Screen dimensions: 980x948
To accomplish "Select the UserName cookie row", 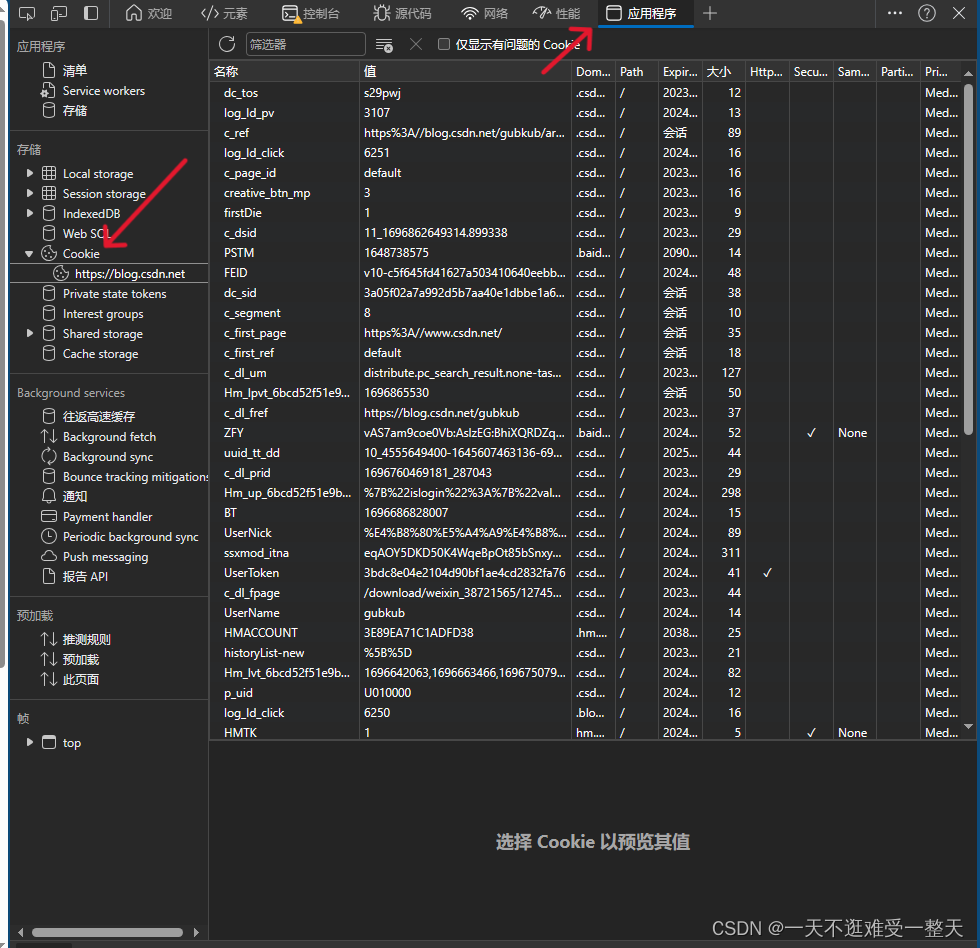I will tap(252, 612).
